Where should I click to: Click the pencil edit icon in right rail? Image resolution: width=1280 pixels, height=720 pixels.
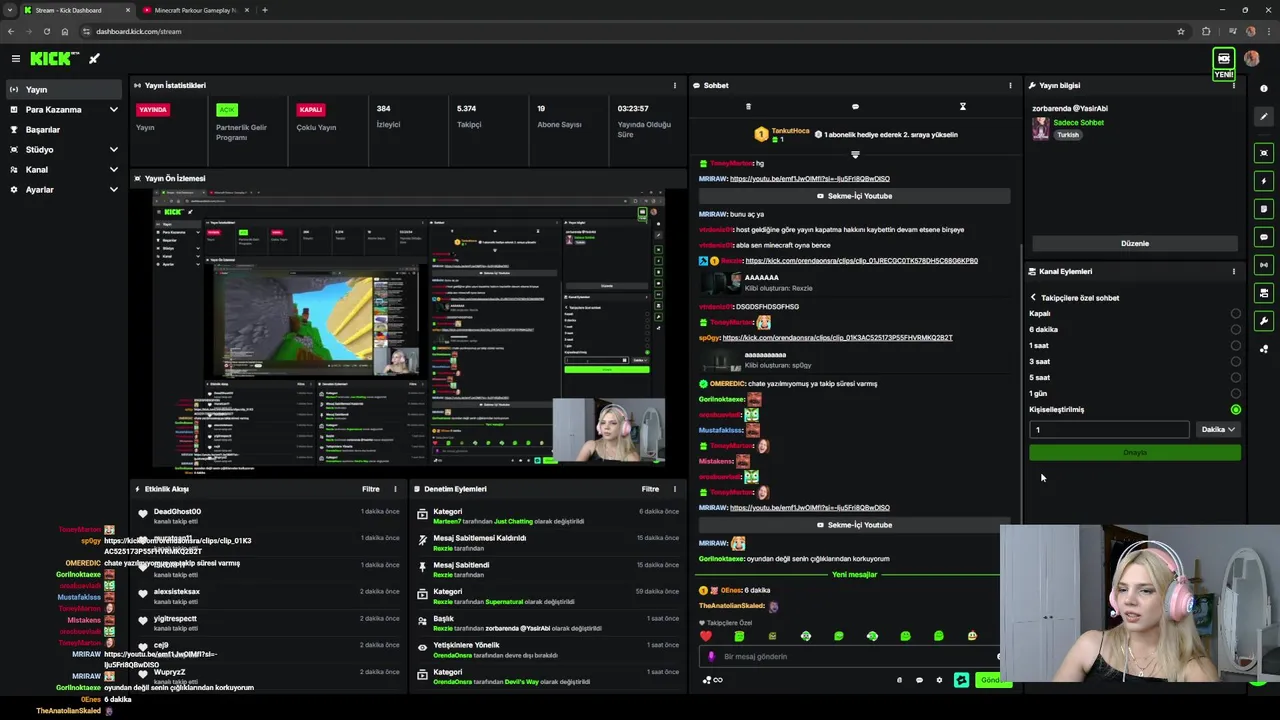pyautogui.click(x=1264, y=117)
